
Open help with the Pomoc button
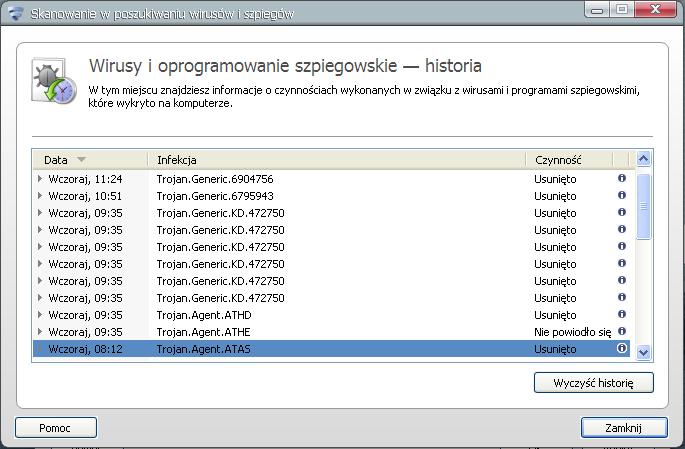click(x=56, y=428)
